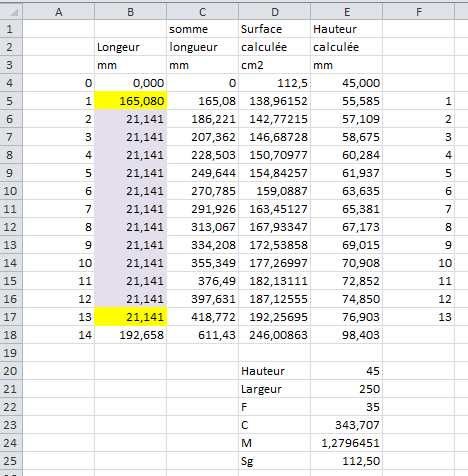Select row 18 header
Viewport: 468px width, 476px height.
click(11, 335)
